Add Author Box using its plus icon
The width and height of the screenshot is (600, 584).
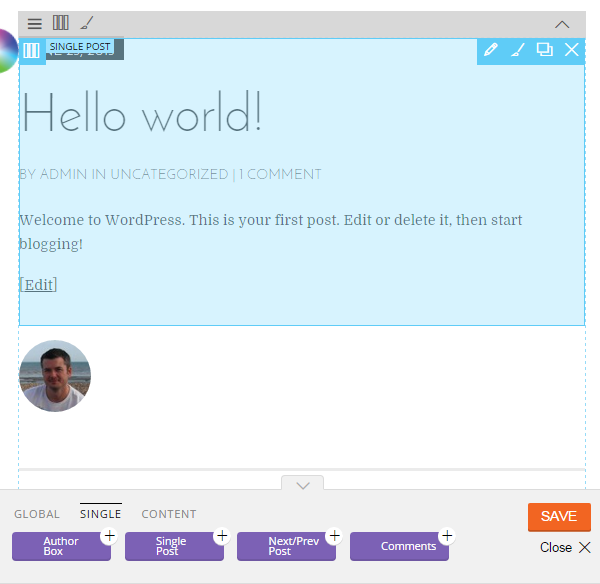pyautogui.click(x=109, y=536)
